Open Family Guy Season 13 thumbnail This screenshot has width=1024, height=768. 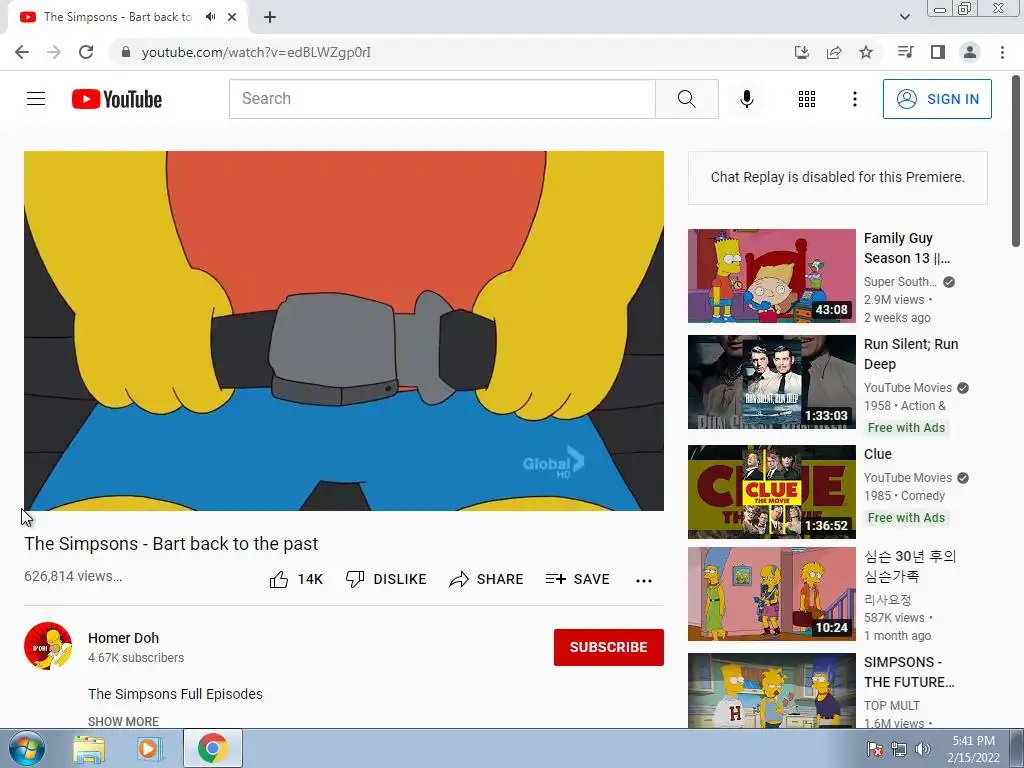(x=771, y=276)
